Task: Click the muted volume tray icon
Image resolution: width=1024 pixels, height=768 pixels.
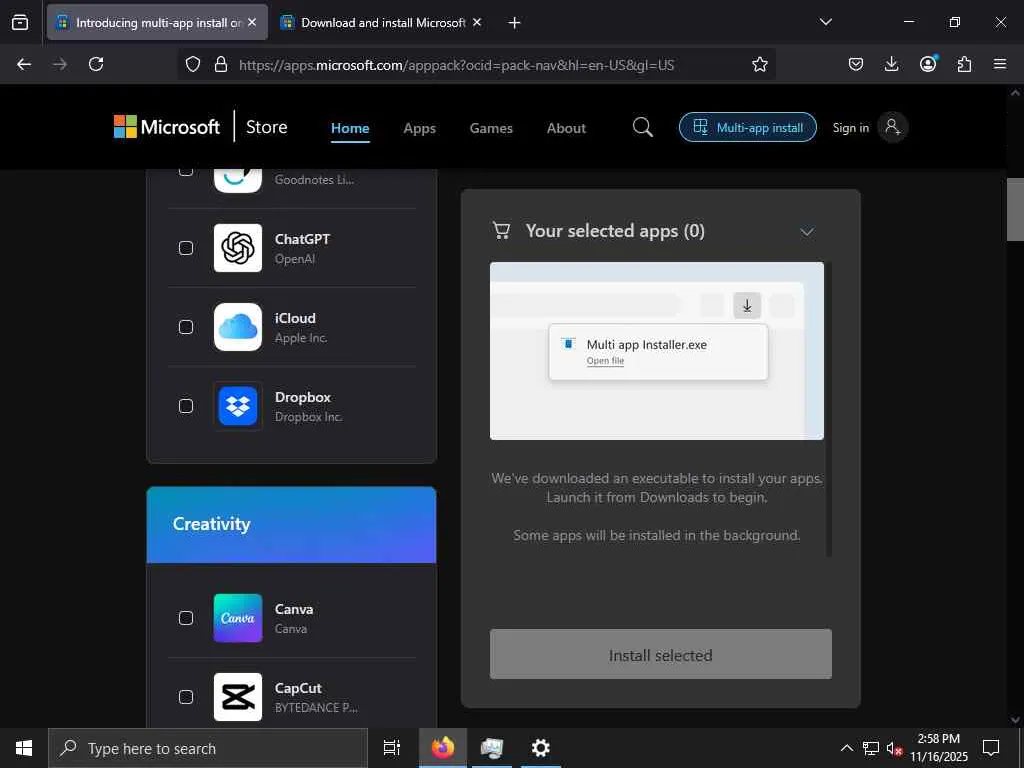Action: pyautogui.click(x=894, y=748)
